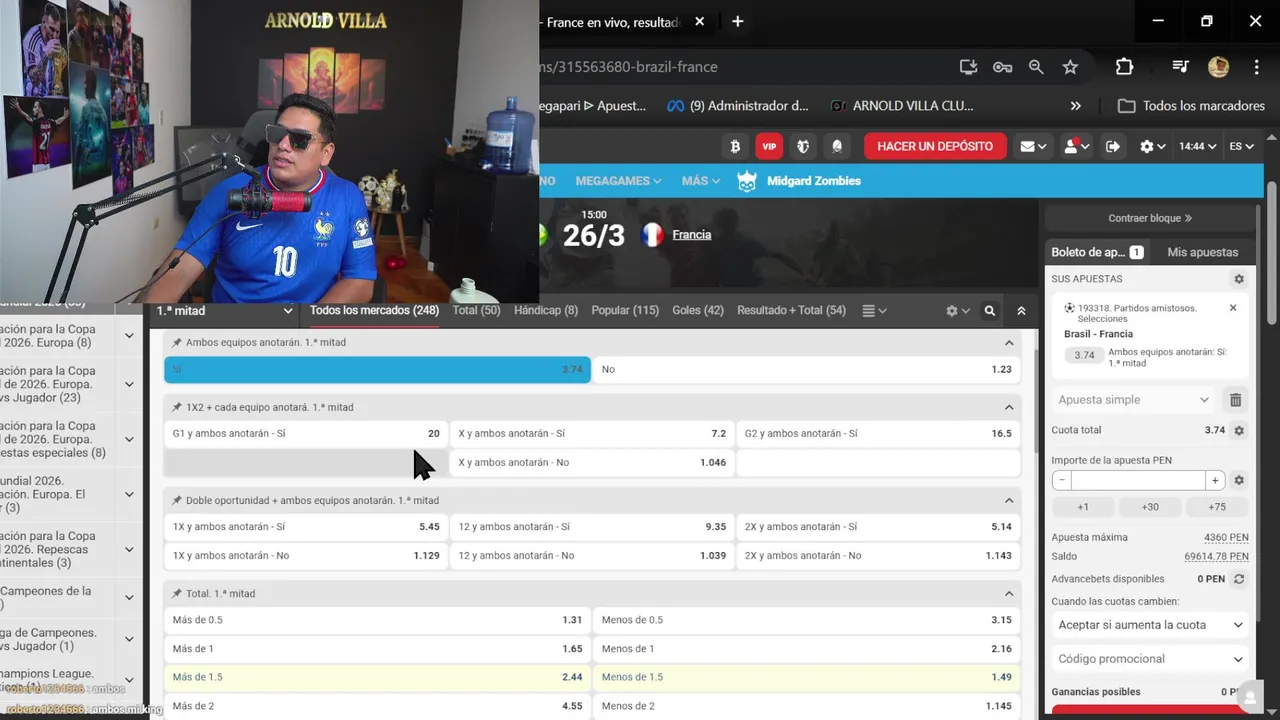
Task: Open the VIP badge button
Action: 769,146
